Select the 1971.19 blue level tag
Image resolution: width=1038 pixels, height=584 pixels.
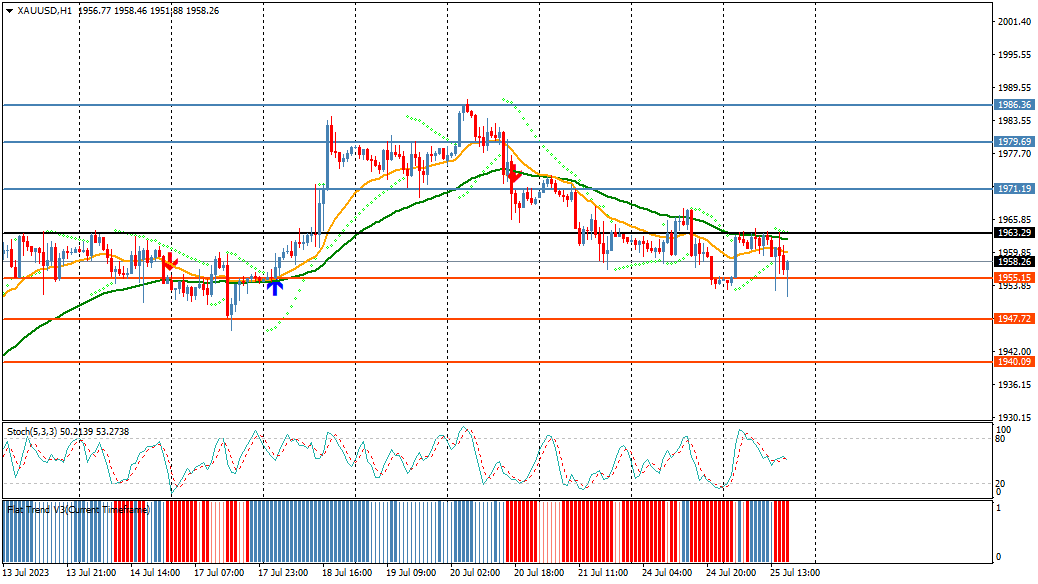coord(1014,189)
